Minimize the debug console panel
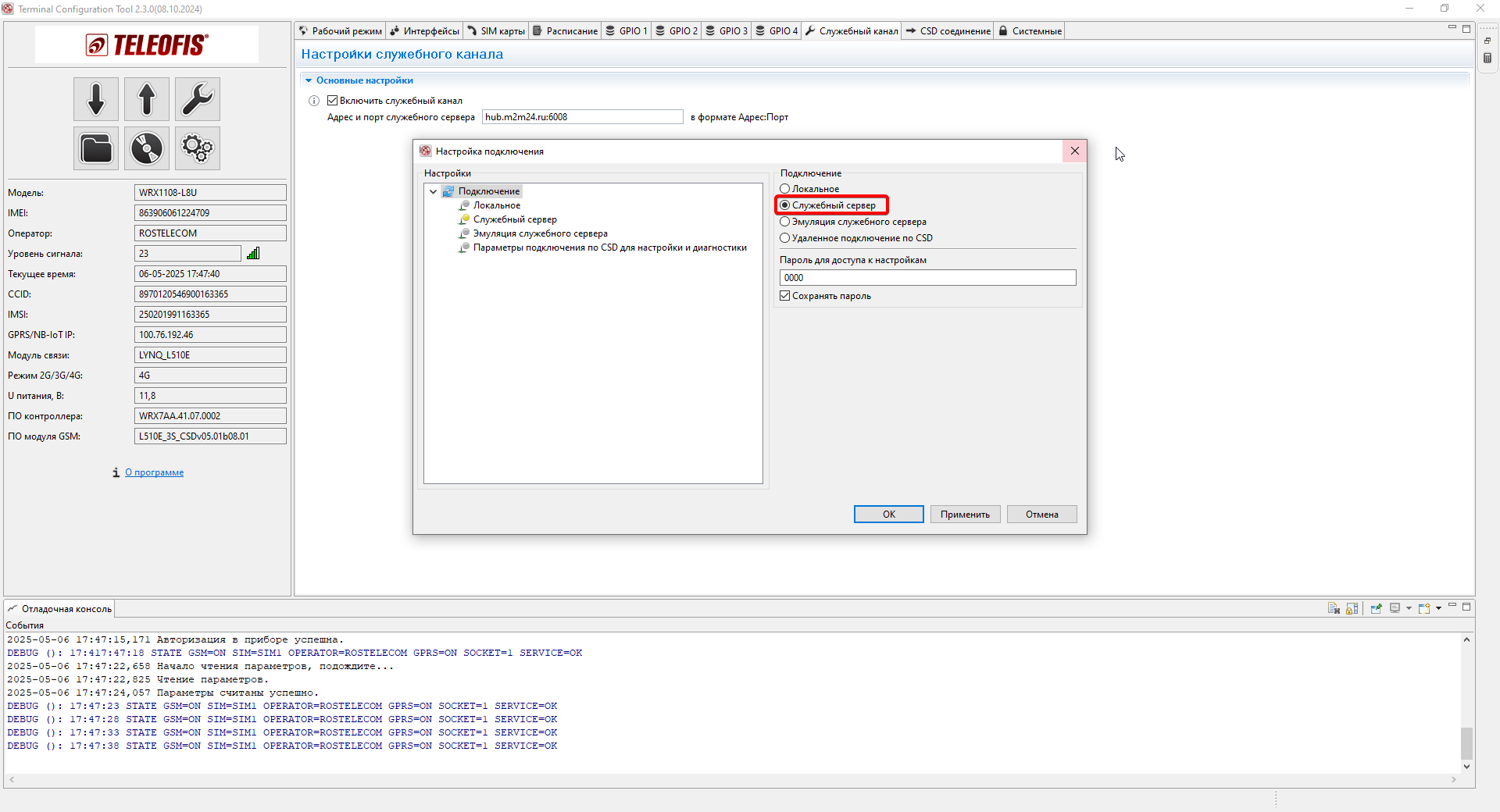The image size is (1500, 812). (x=1452, y=605)
